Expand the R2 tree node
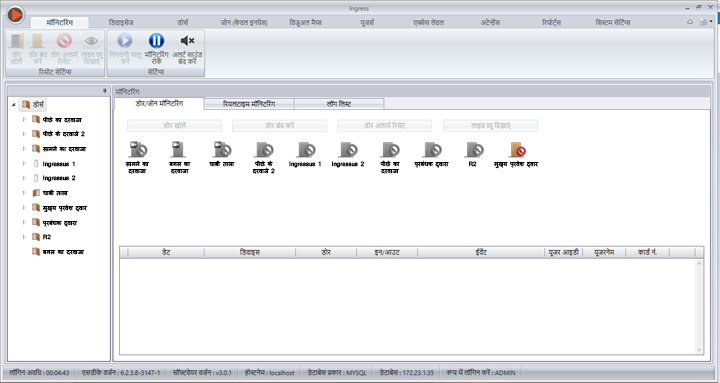 [x=24, y=237]
